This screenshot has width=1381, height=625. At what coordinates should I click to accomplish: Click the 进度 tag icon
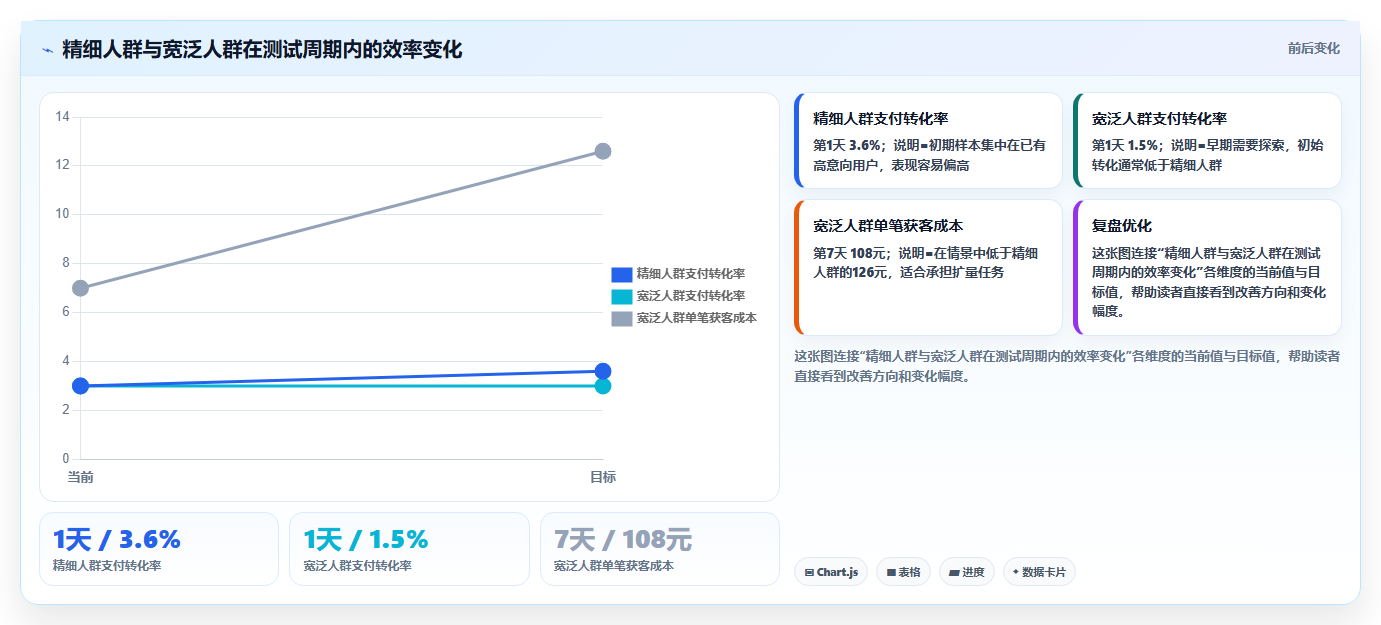tap(954, 573)
